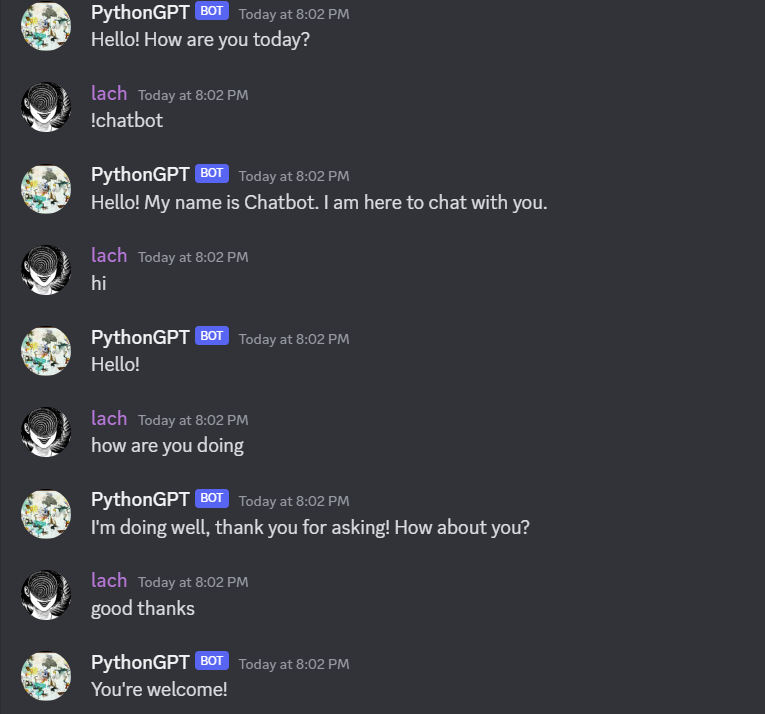Click lach username above '!chatbot' message
The image size is (765, 714).
point(109,93)
